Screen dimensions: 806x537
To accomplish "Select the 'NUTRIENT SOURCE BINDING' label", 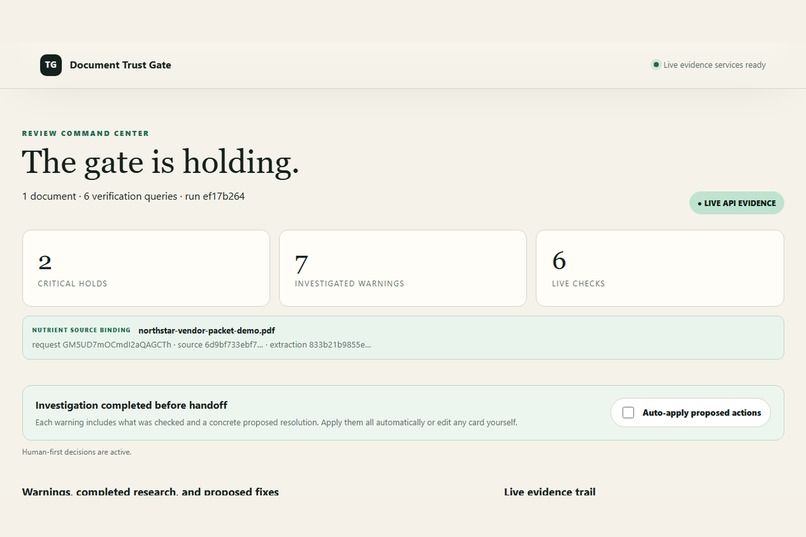I will [81, 330].
